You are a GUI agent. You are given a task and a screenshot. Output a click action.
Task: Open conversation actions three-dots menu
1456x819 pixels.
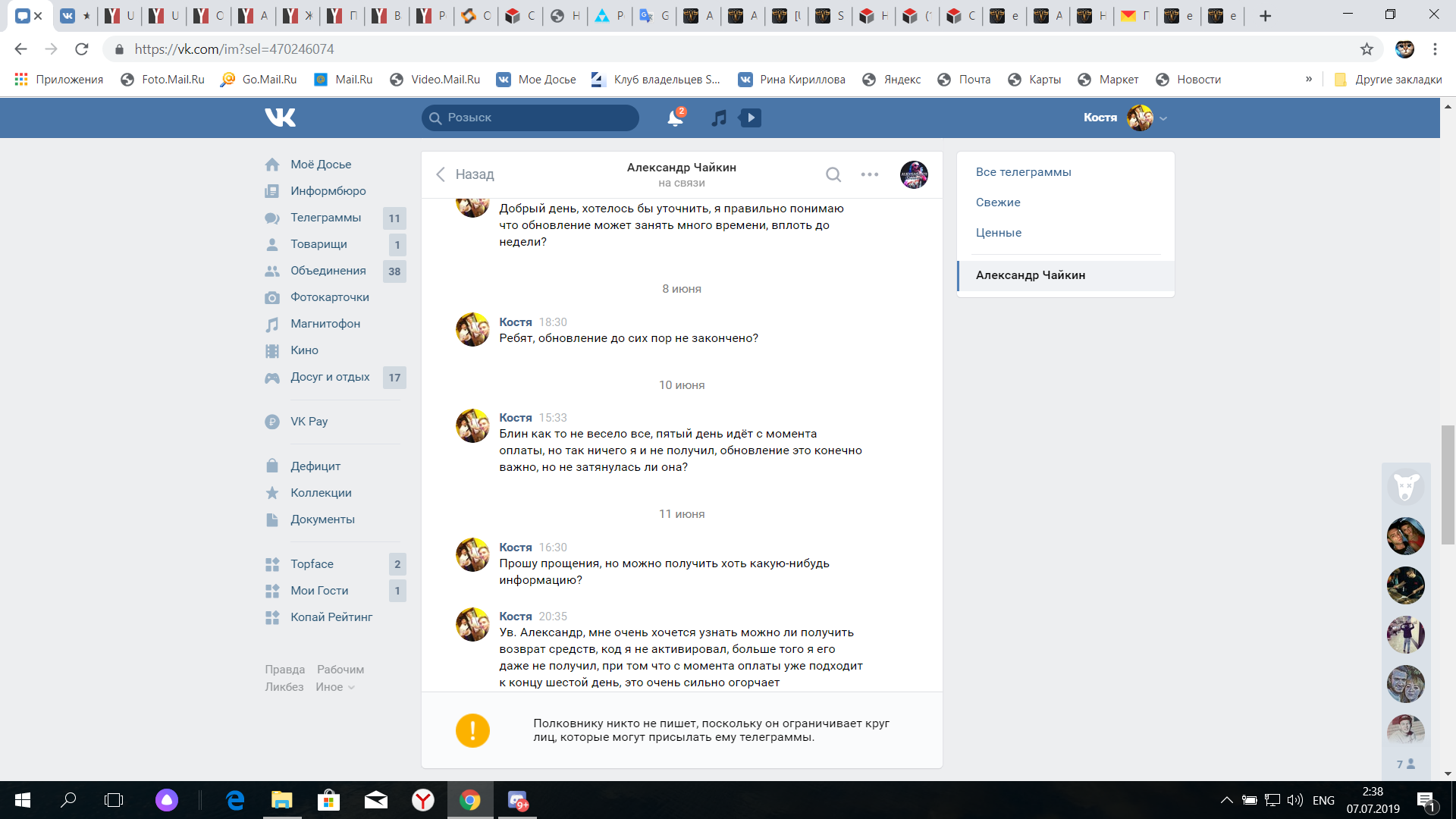tap(870, 175)
